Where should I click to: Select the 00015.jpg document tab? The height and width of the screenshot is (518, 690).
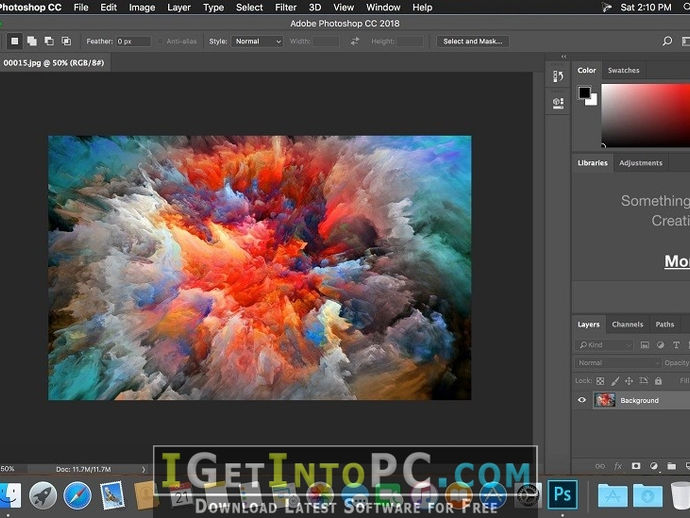pyautogui.click(x=54, y=63)
